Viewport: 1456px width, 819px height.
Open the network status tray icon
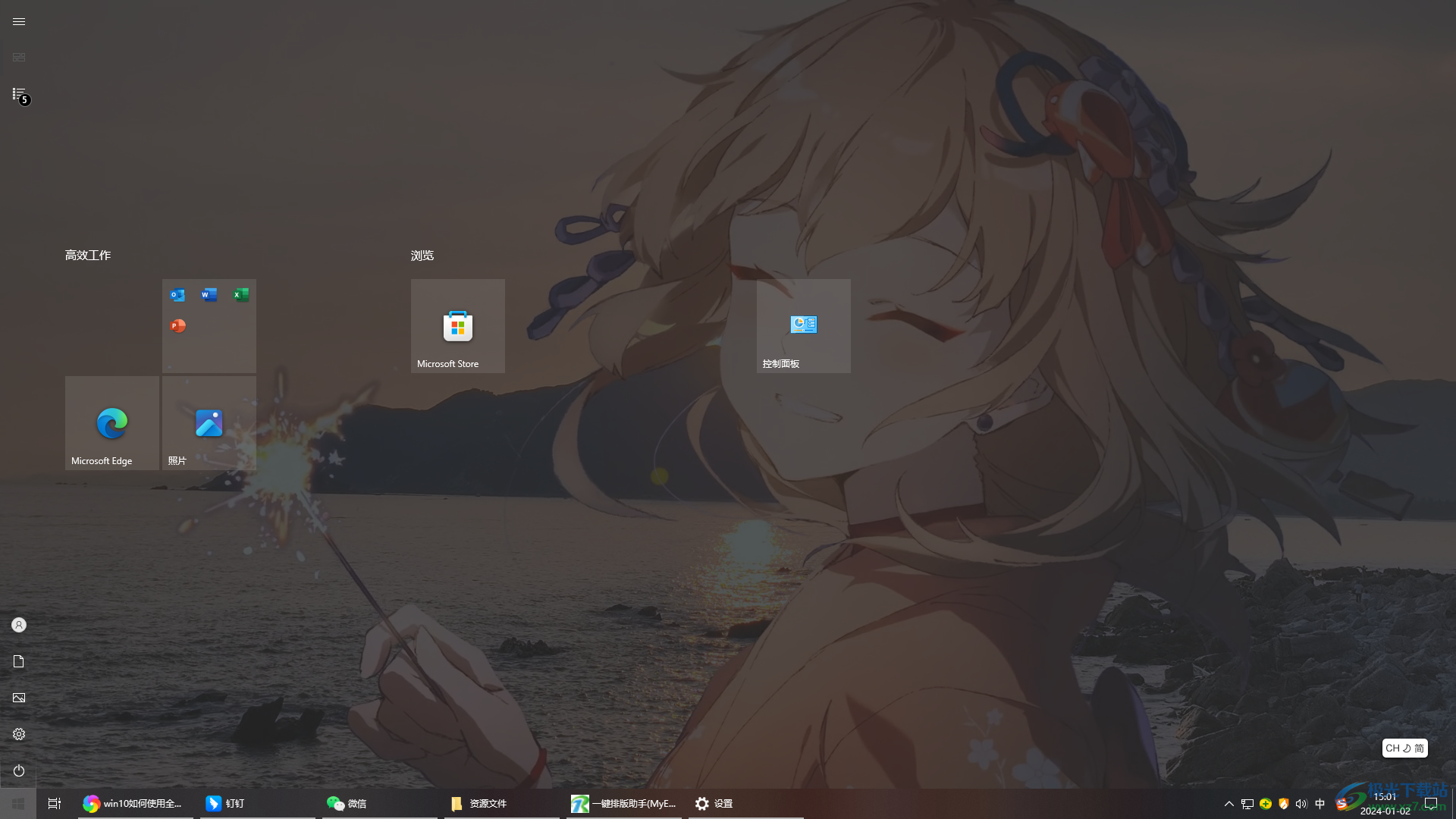pos(1247,804)
